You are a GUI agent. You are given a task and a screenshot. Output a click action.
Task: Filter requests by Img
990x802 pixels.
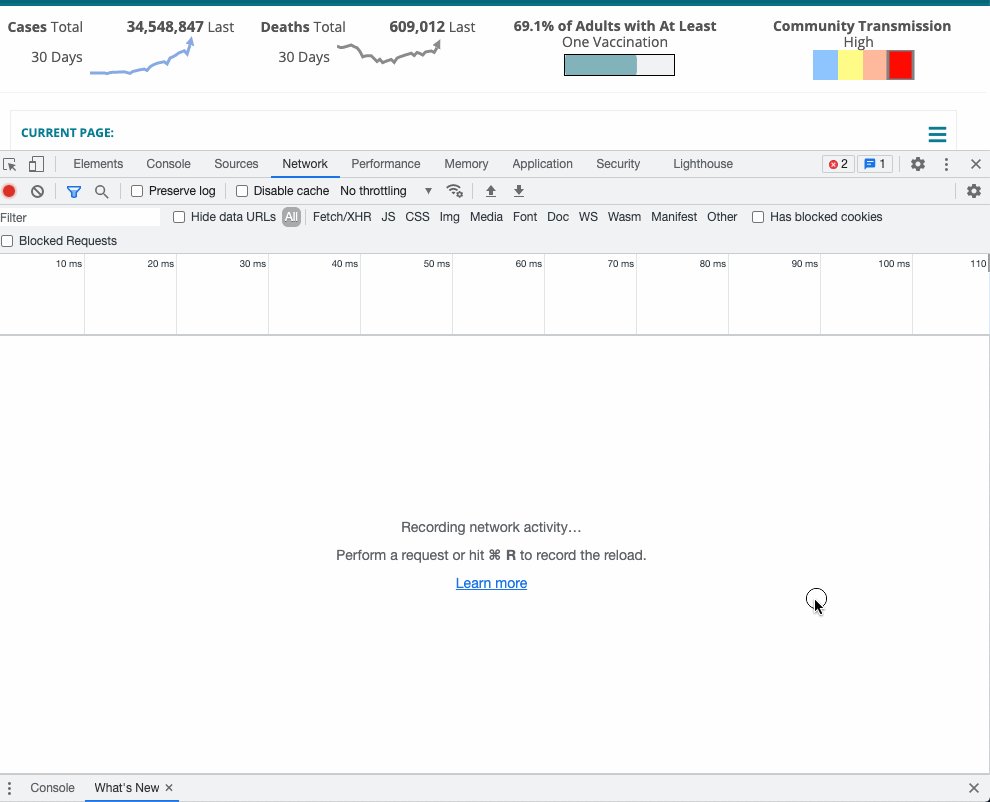(450, 217)
